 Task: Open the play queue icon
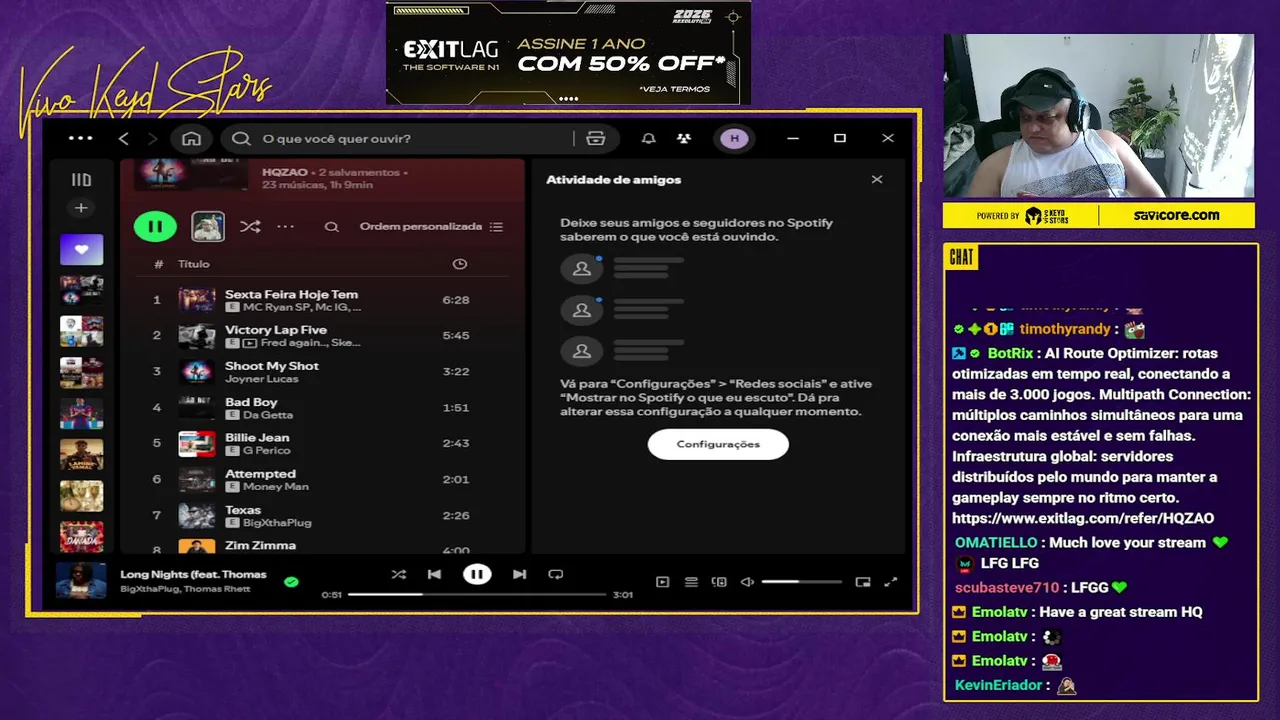coord(691,582)
